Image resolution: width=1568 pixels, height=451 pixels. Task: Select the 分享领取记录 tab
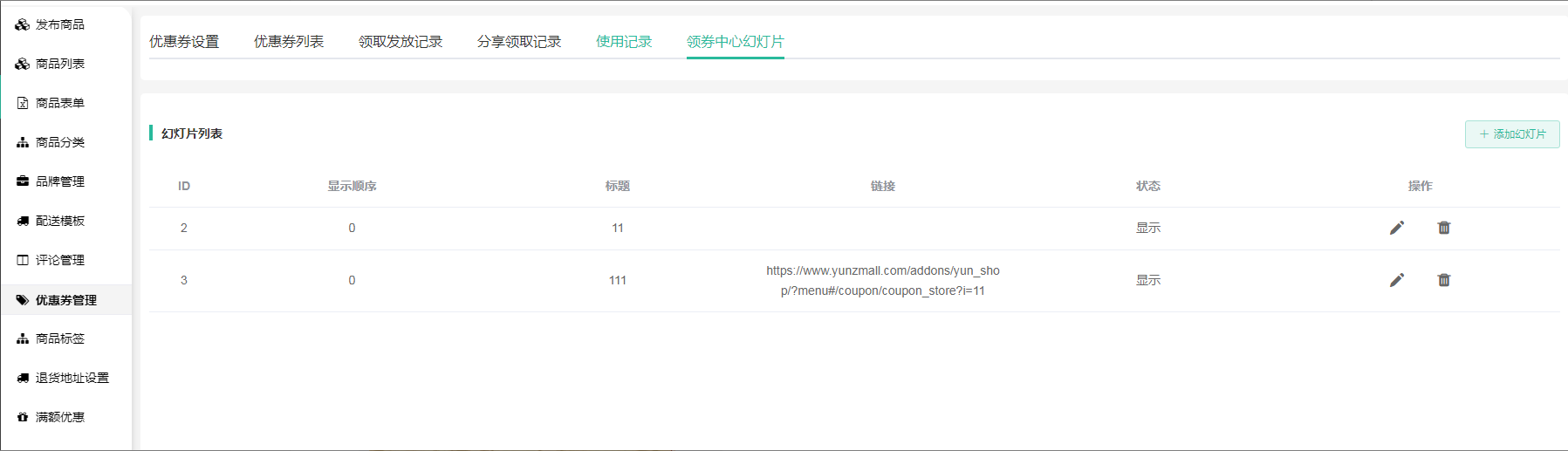coord(519,42)
